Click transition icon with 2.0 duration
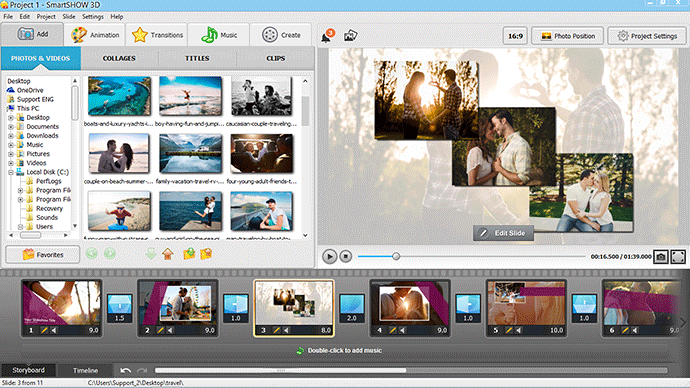The height and width of the screenshot is (388, 690). (x=352, y=307)
